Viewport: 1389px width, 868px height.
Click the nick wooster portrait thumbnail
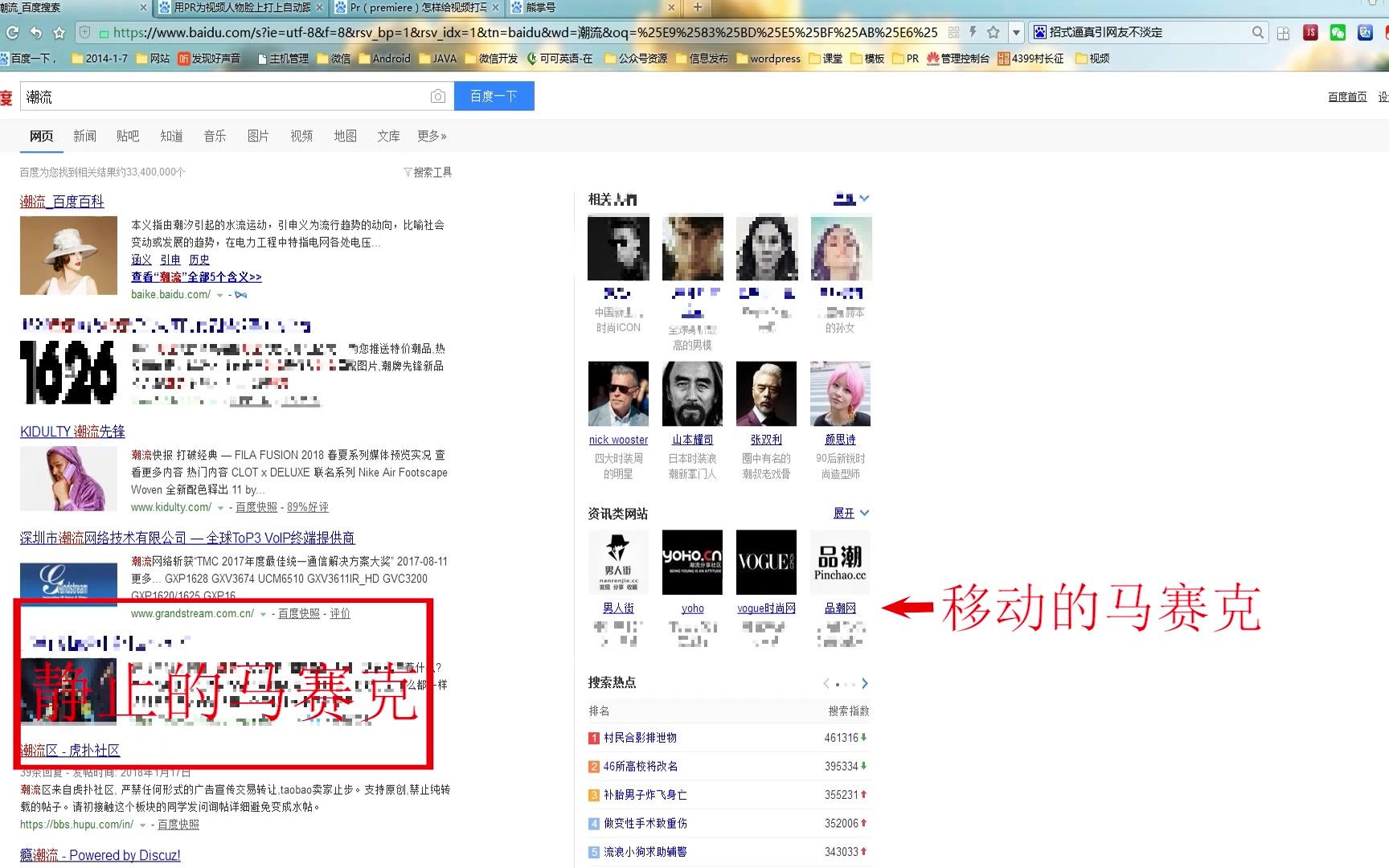(618, 394)
